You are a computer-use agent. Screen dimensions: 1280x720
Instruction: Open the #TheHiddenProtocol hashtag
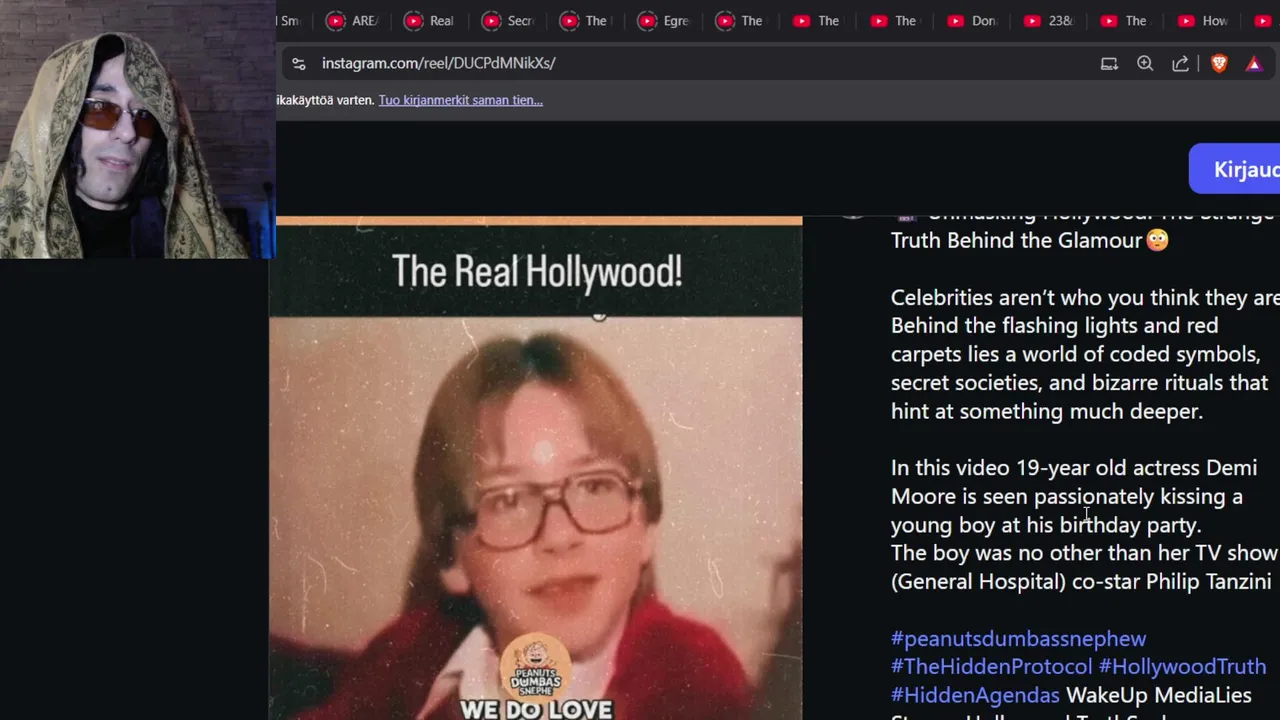click(991, 666)
